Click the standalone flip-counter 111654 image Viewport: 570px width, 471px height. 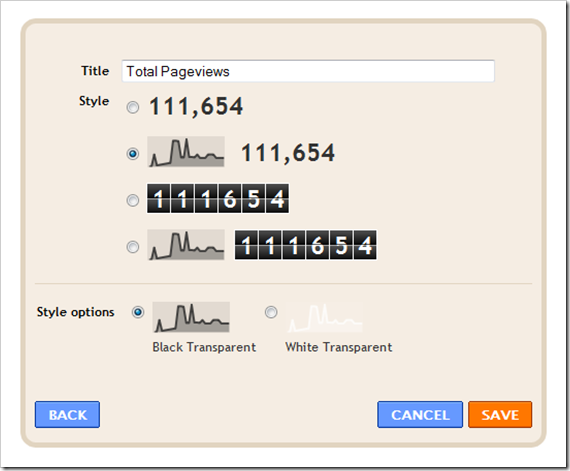coord(218,198)
